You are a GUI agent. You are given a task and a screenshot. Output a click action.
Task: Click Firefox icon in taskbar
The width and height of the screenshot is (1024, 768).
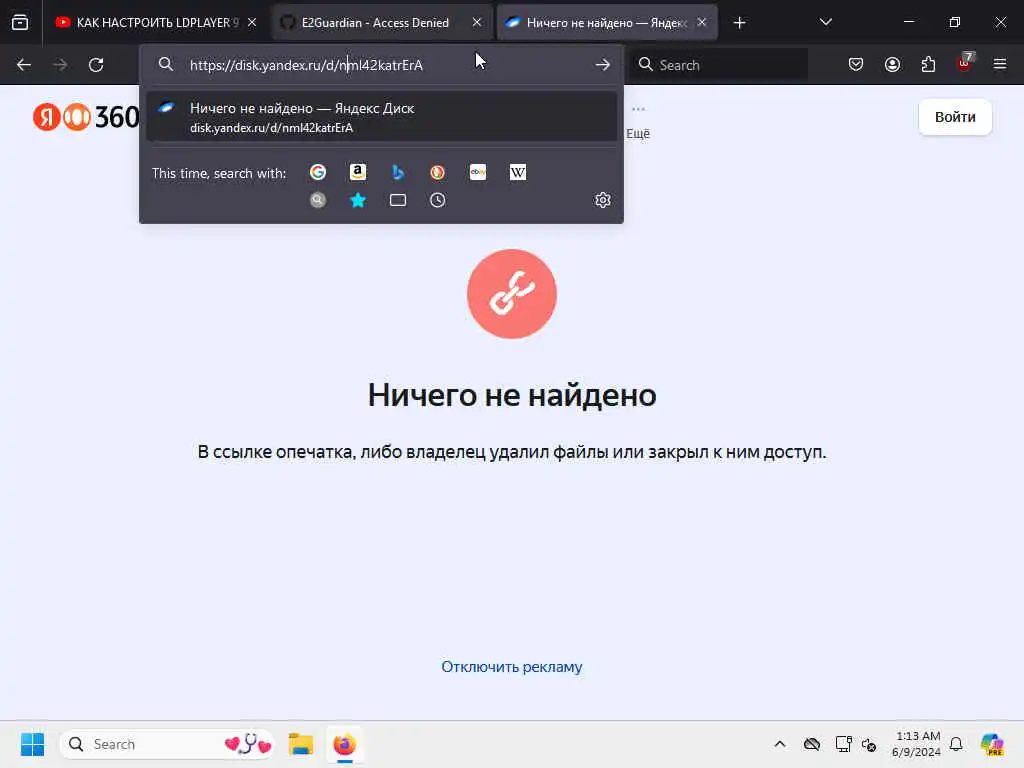345,744
